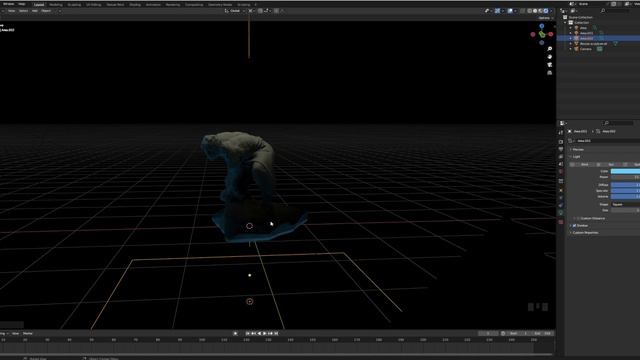Viewport: 640px width, 360px height.
Task: Collapse the Light panel
Action: (x=576, y=157)
